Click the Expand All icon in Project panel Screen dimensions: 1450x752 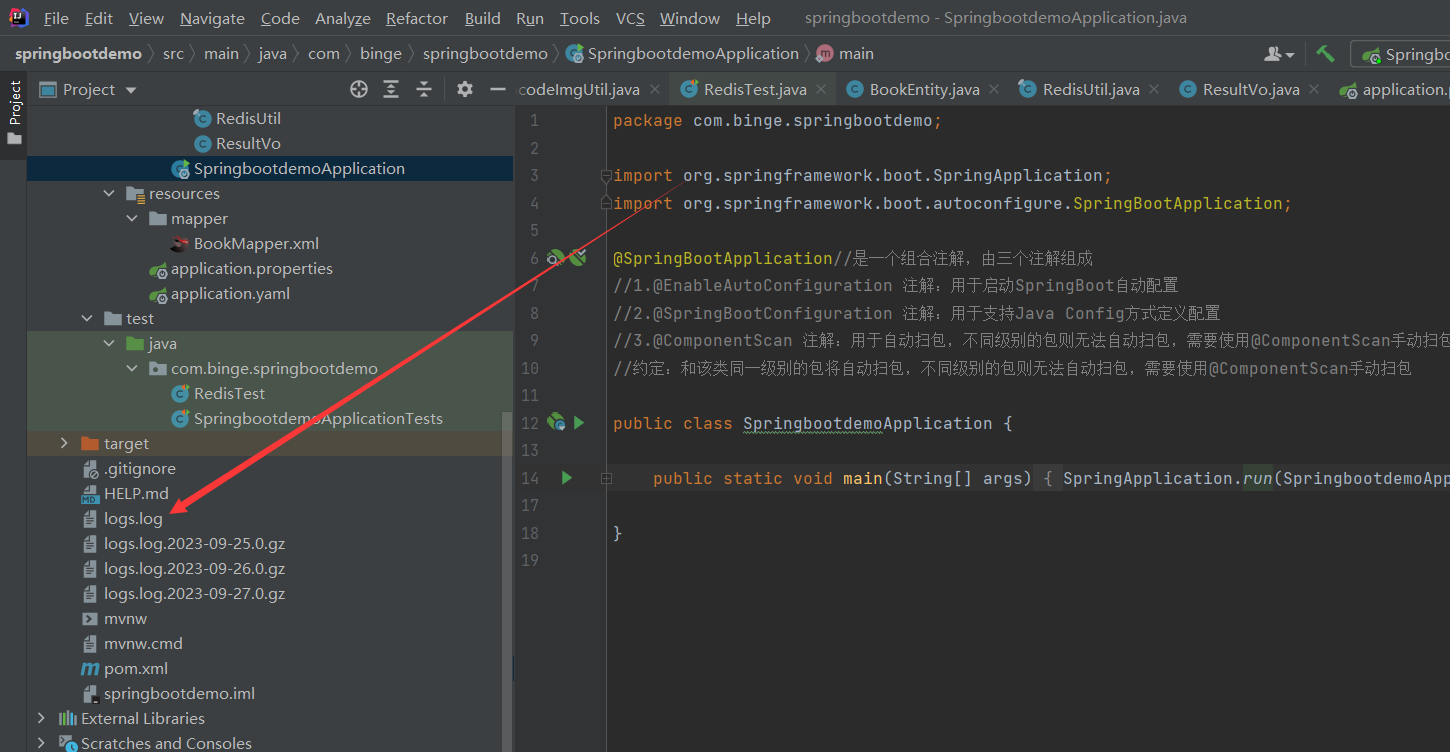(392, 90)
